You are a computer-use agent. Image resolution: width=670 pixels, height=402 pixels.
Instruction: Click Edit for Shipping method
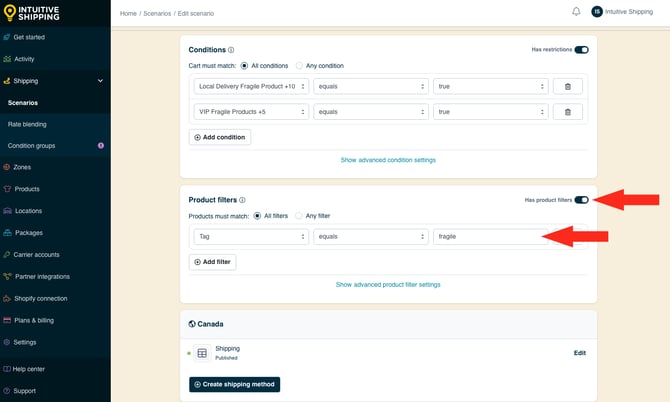(x=579, y=353)
